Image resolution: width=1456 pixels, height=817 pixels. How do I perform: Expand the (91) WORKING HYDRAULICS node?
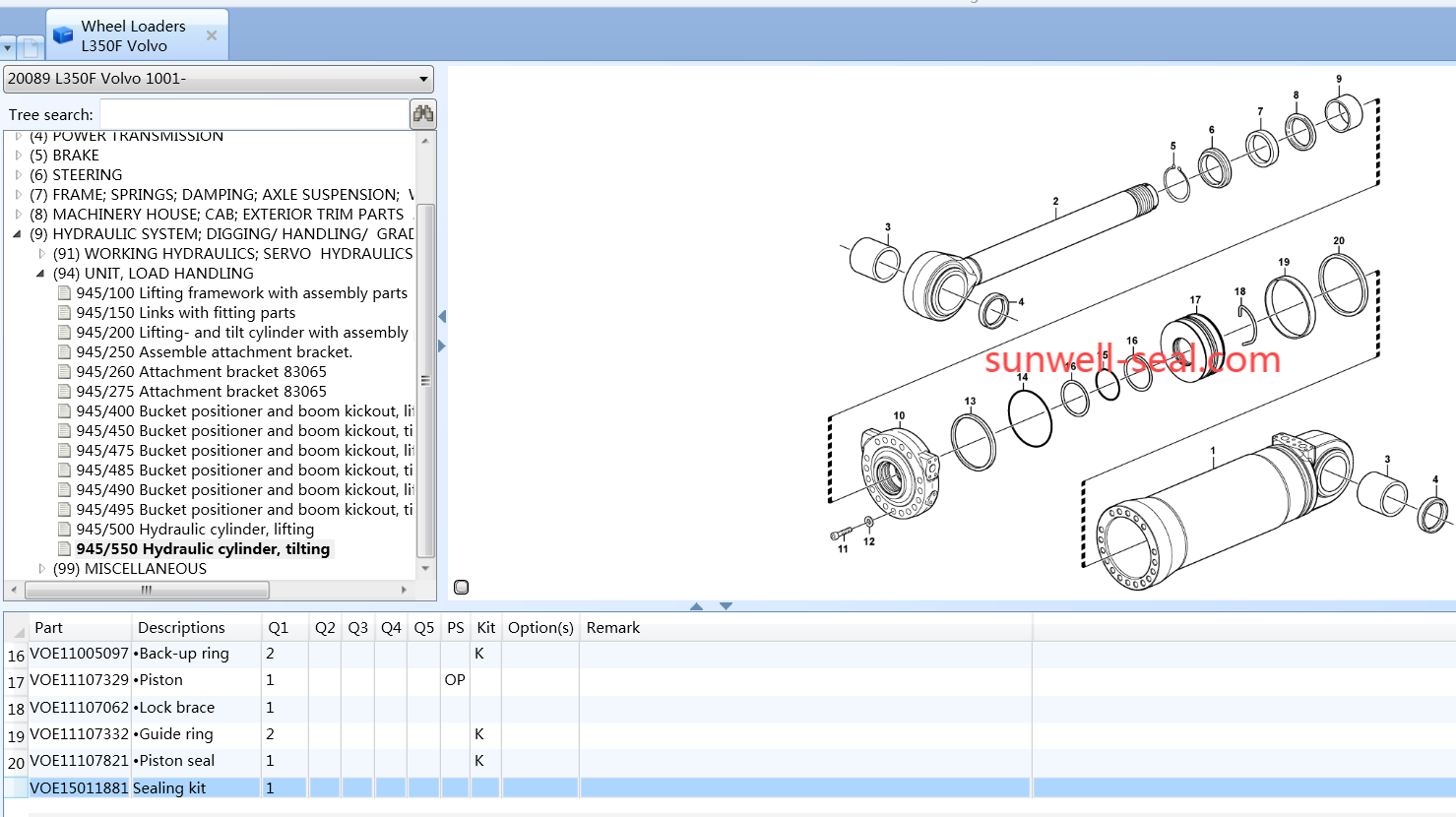pos(41,254)
